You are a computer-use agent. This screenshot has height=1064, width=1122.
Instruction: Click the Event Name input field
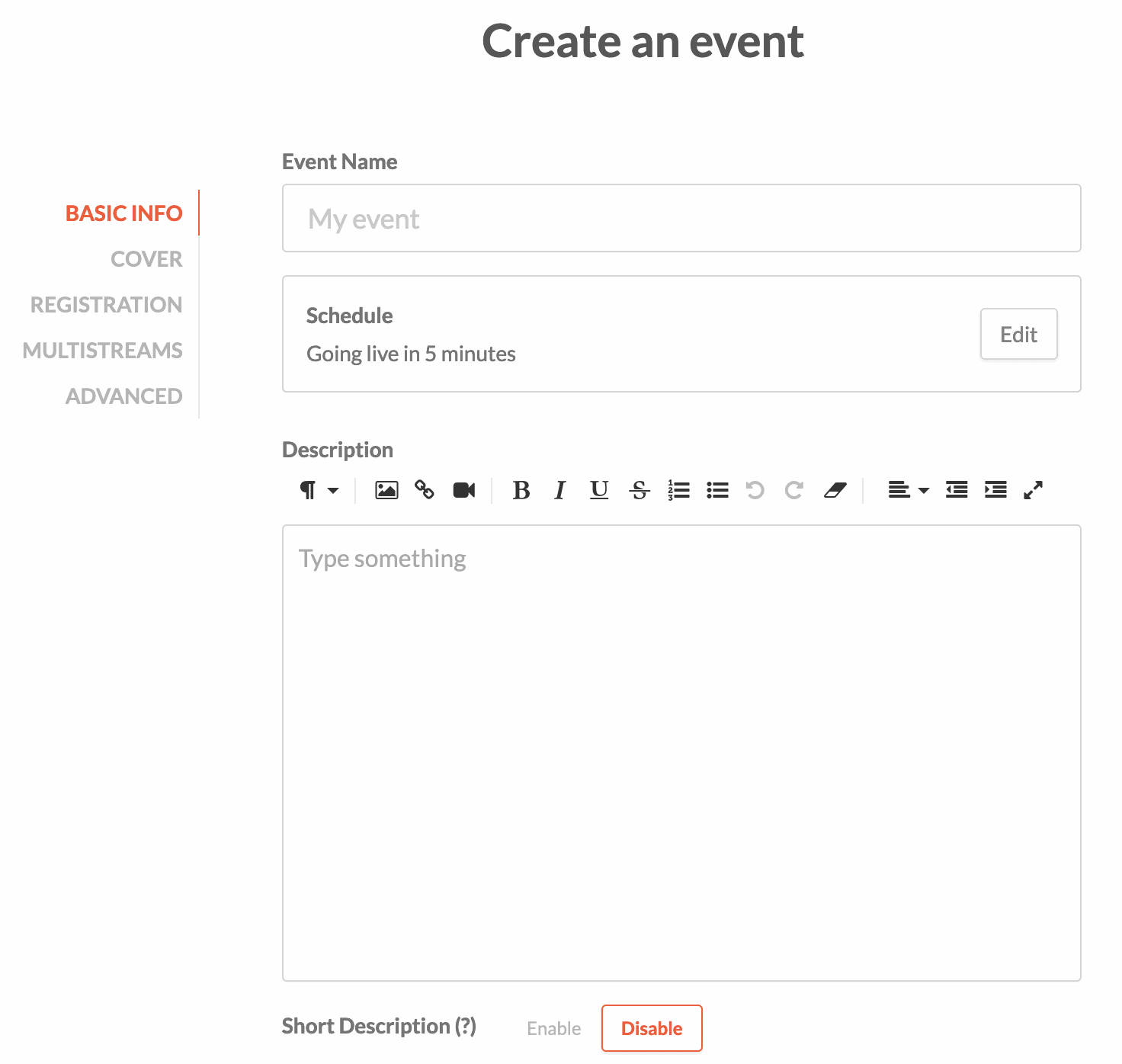coord(681,218)
